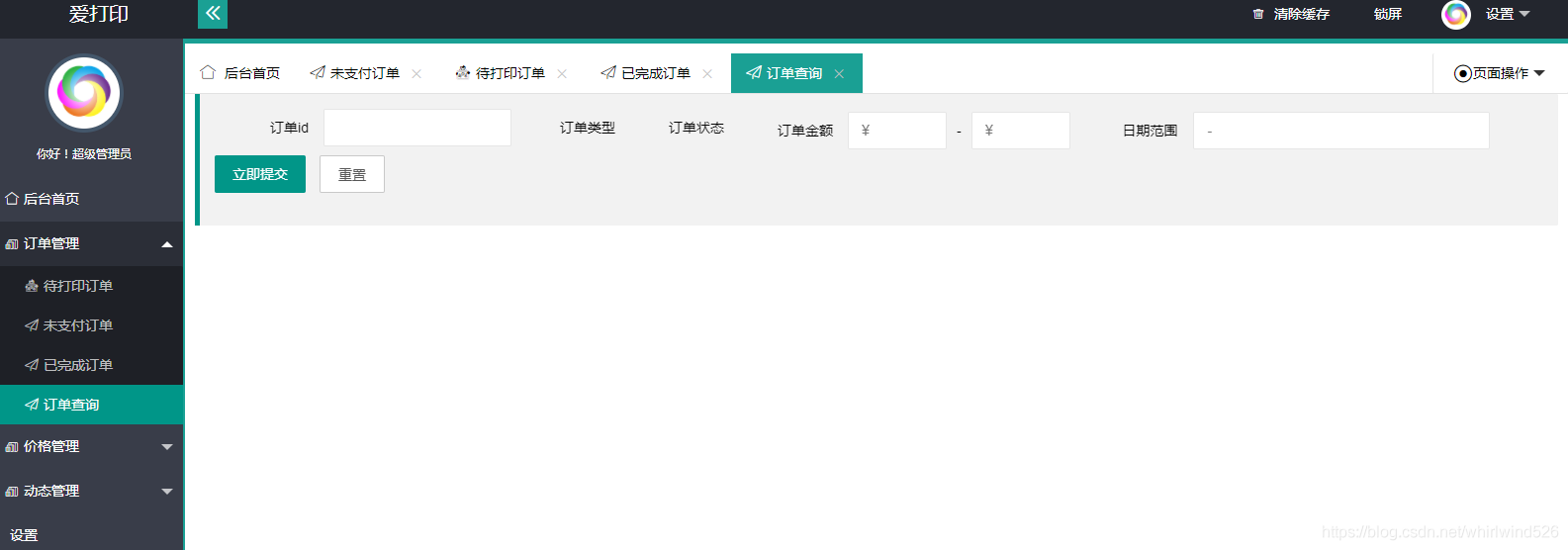Click icon beside sidebar 待打印订单

(x=32, y=286)
